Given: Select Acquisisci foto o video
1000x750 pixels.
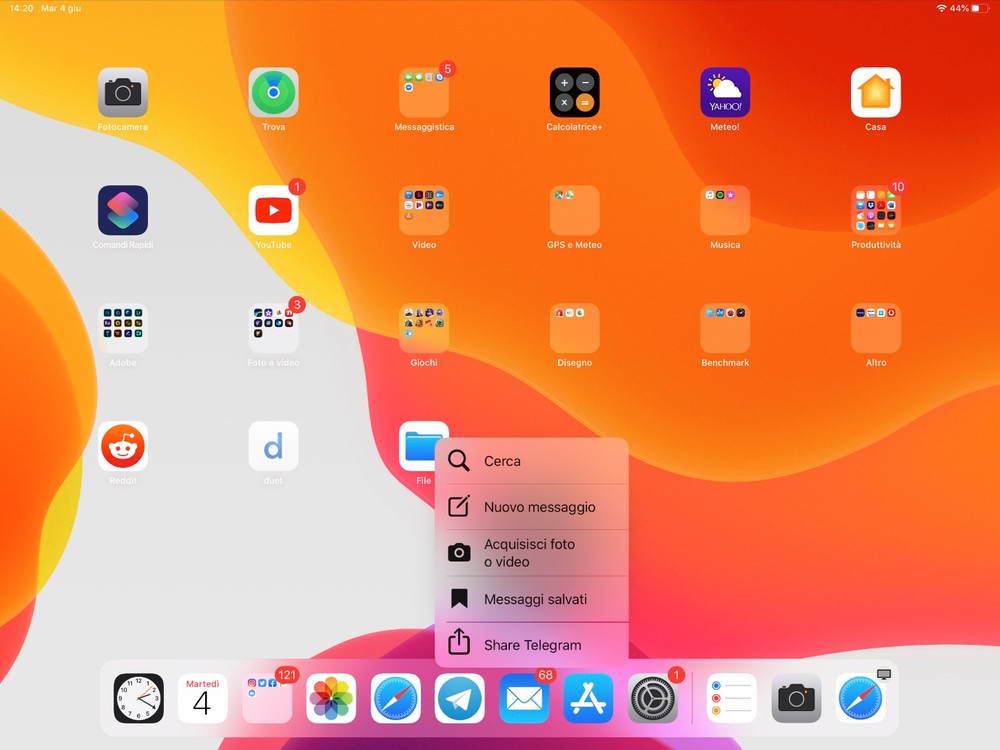Looking at the screenshot, I should [531, 553].
